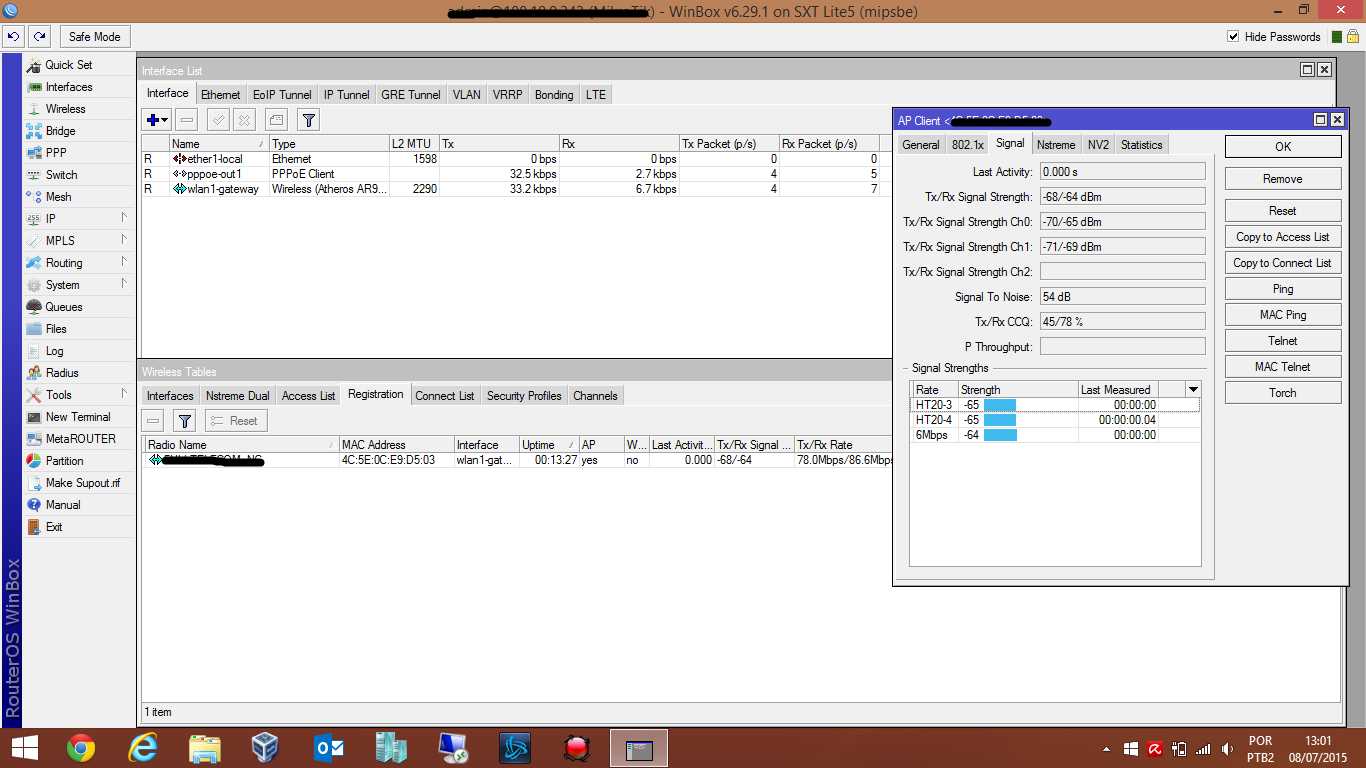Expand the IP submenu in sidebar

click(124, 218)
